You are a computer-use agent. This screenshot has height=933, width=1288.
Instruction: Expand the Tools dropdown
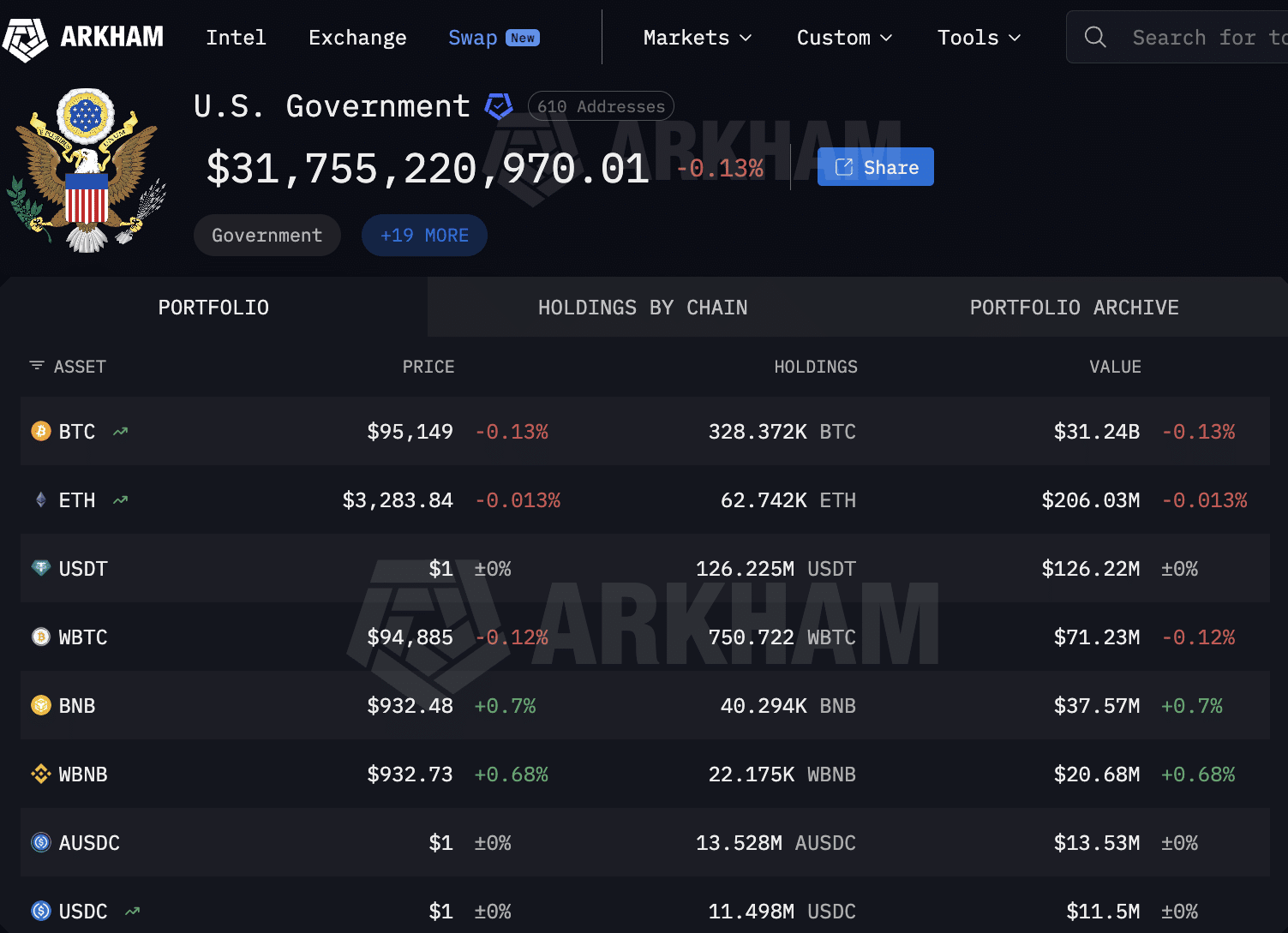[x=979, y=38]
